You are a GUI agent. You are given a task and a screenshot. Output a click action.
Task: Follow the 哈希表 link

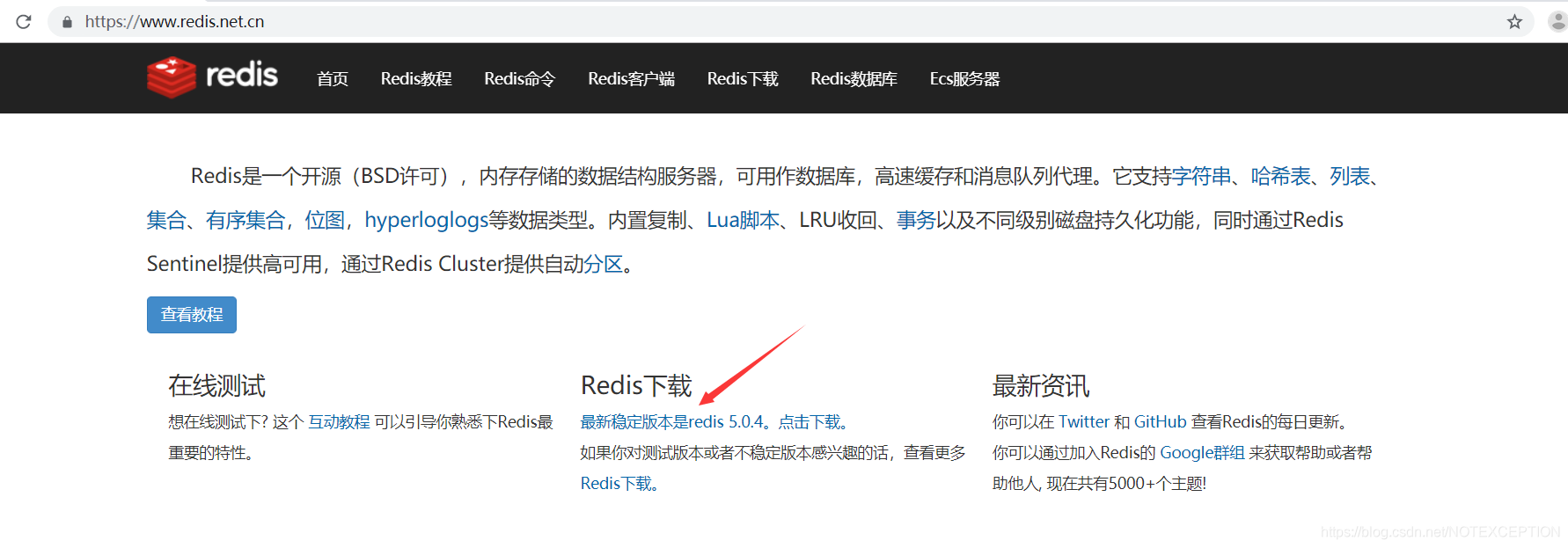1281,177
